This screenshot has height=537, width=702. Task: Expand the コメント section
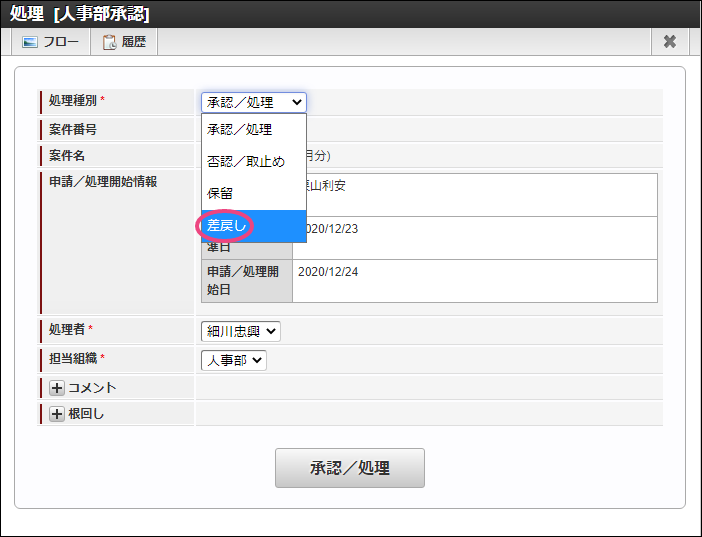coord(92,388)
